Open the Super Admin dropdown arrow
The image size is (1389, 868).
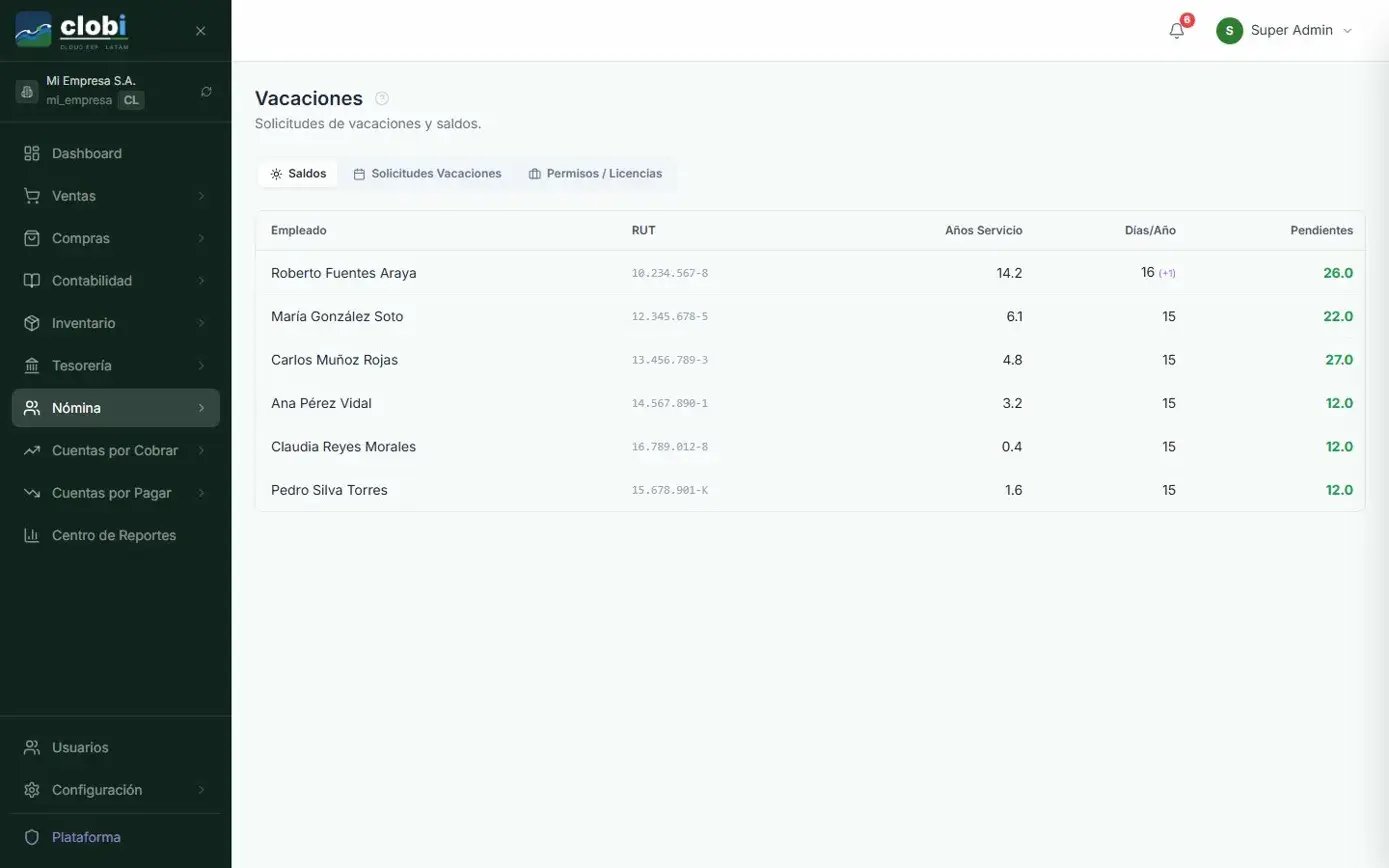coord(1347,31)
